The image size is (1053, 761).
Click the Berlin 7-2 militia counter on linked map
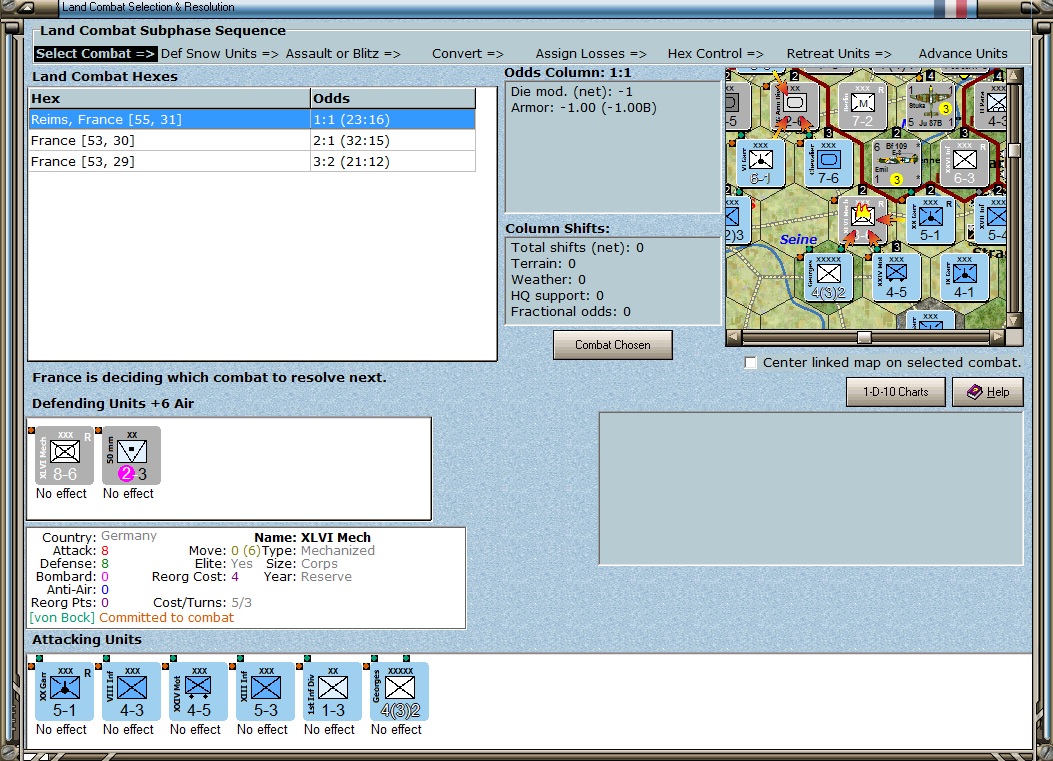point(862,106)
